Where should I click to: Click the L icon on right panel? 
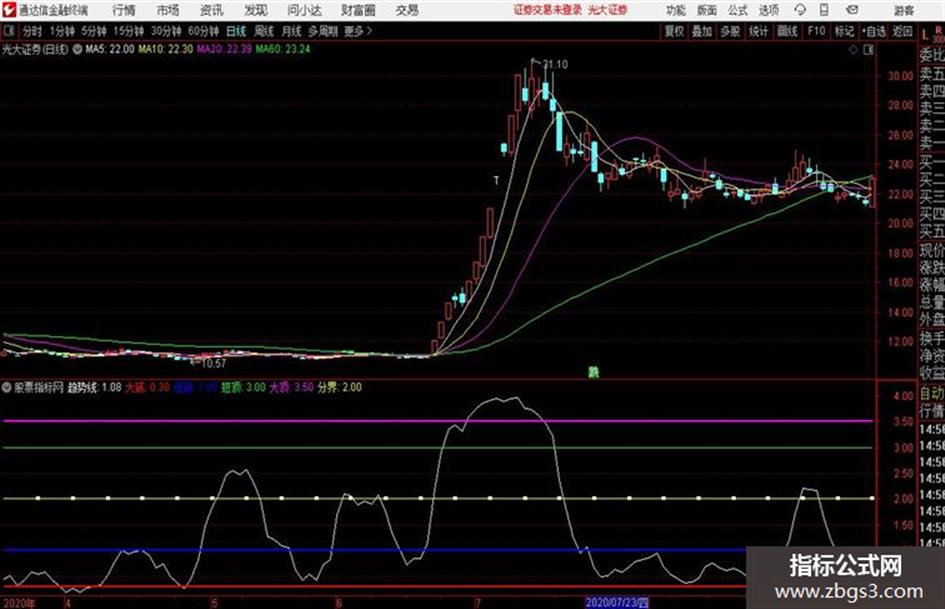point(925,34)
